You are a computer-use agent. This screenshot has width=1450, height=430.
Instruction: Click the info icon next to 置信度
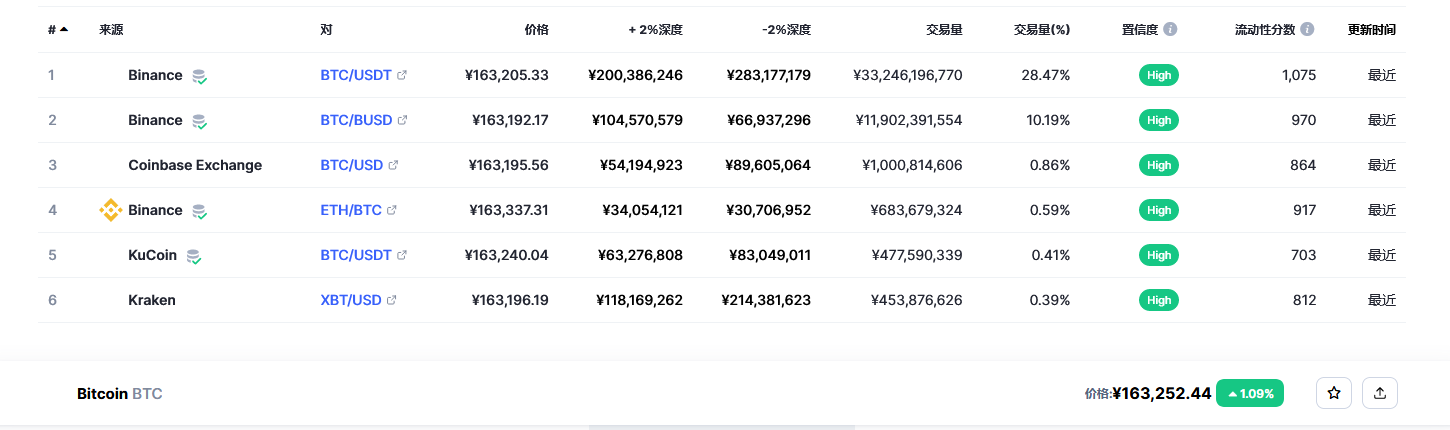coord(1170,30)
